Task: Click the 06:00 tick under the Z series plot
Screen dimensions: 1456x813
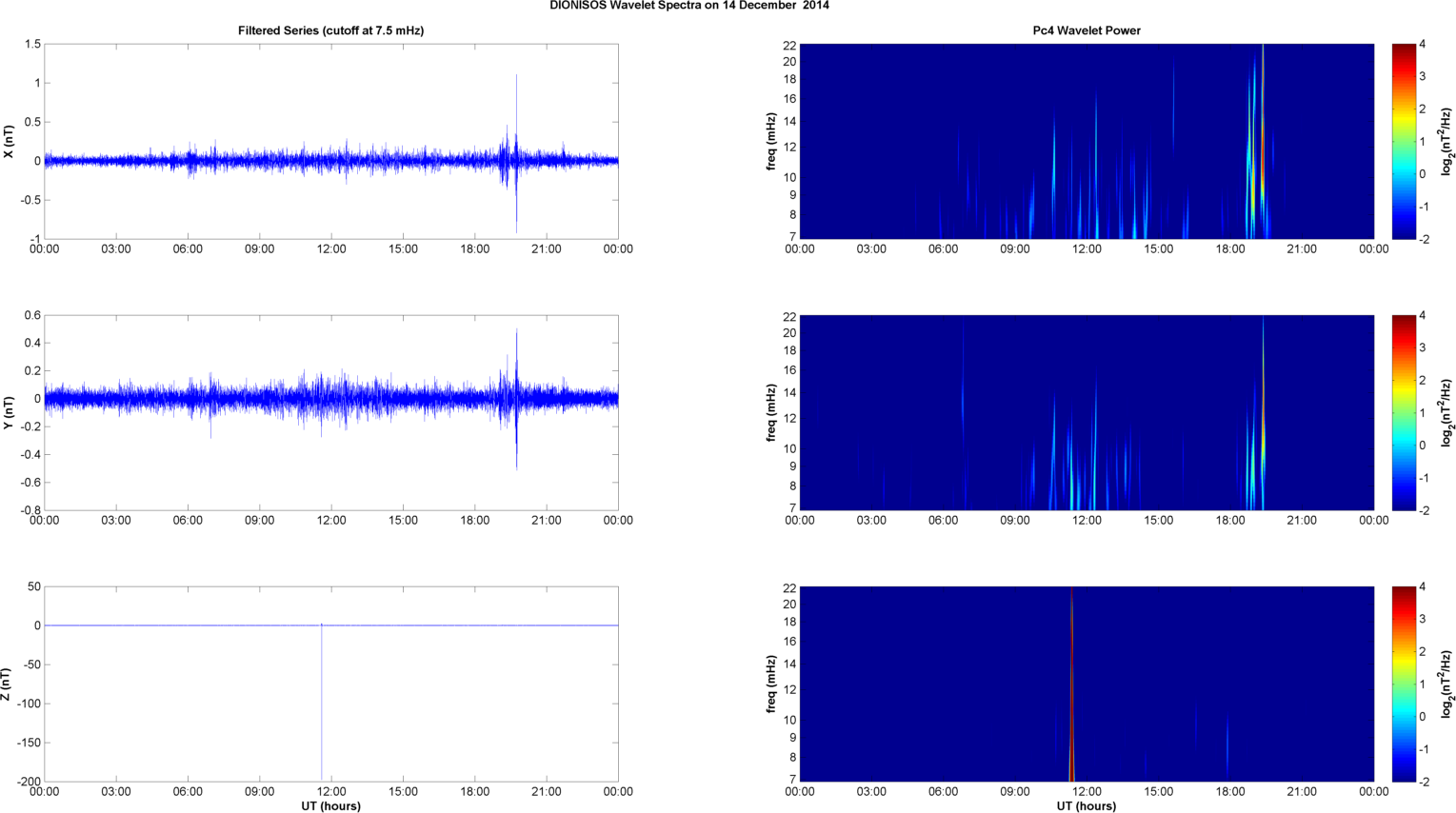Action: click(188, 792)
